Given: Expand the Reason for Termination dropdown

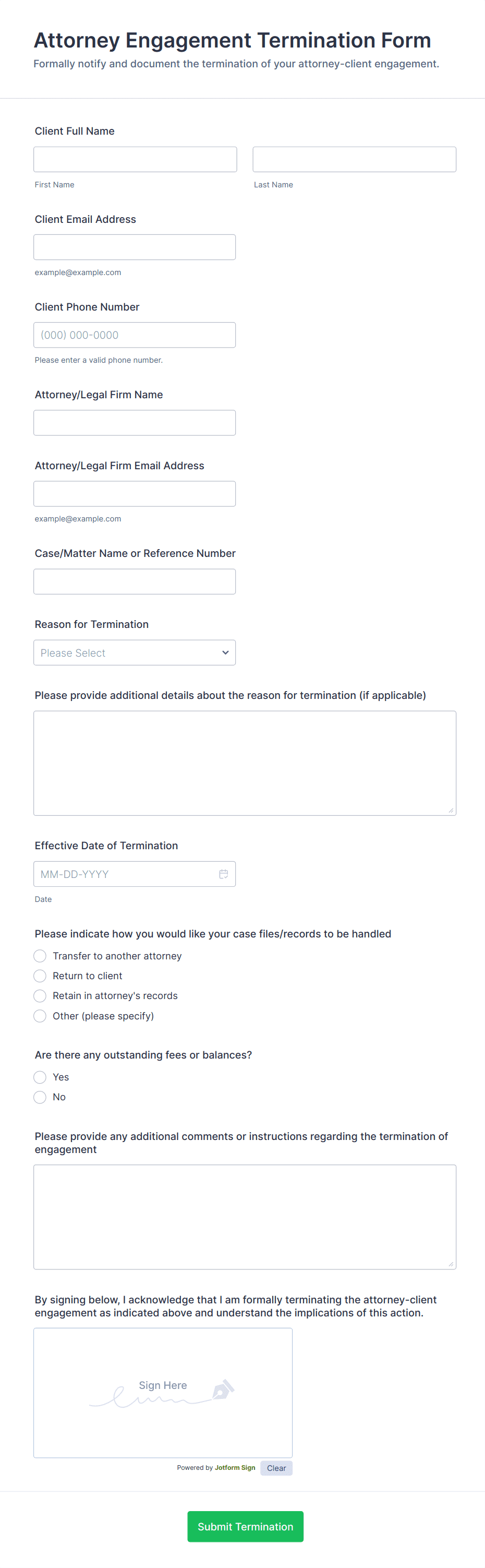Looking at the screenshot, I should pyautogui.click(x=135, y=652).
